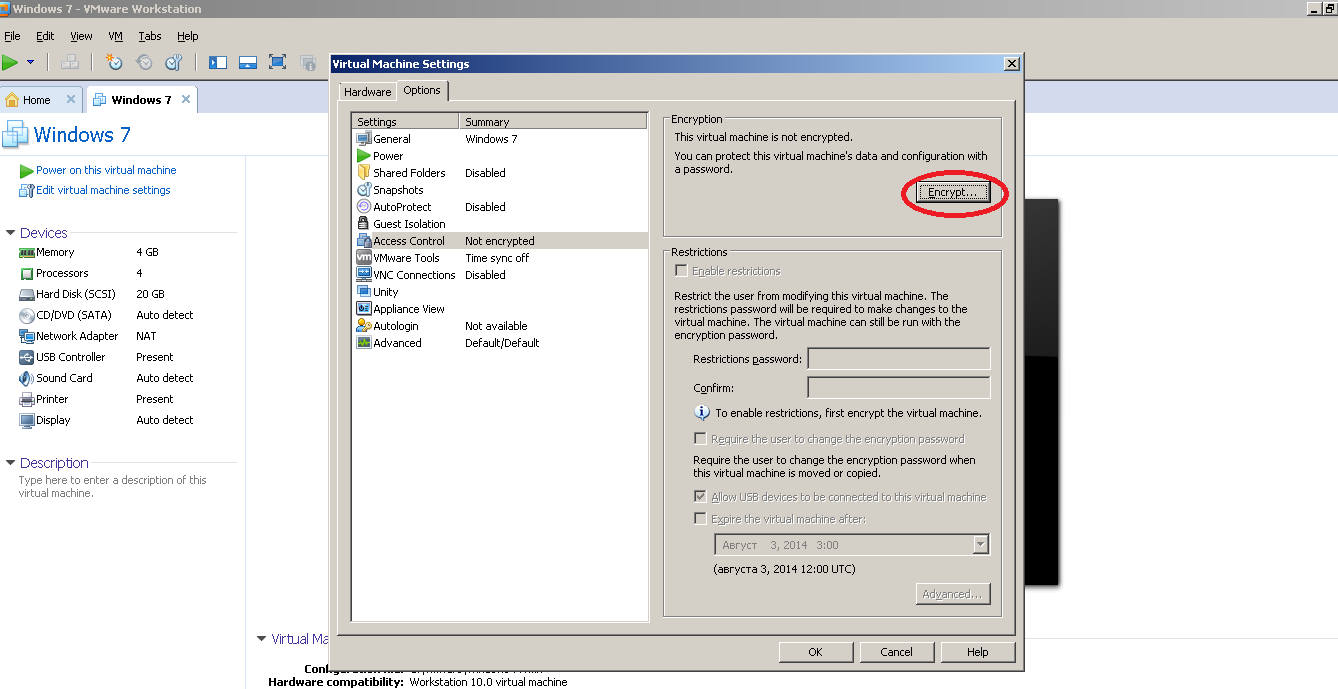Click the Confirm password field
Image resolution: width=1338 pixels, height=689 pixels.
899,388
